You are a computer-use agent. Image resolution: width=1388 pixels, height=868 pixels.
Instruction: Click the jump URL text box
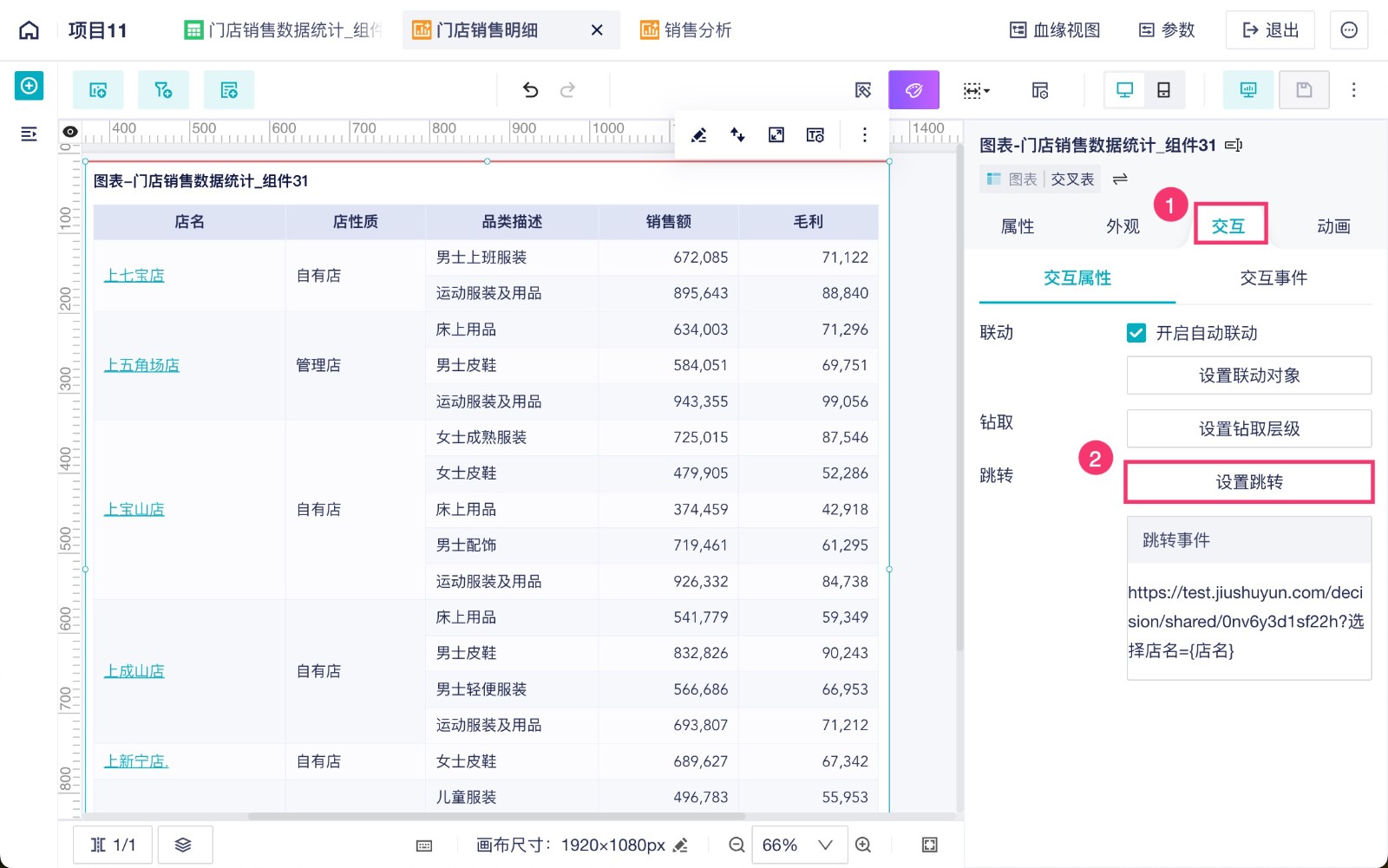pyautogui.click(x=1249, y=621)
